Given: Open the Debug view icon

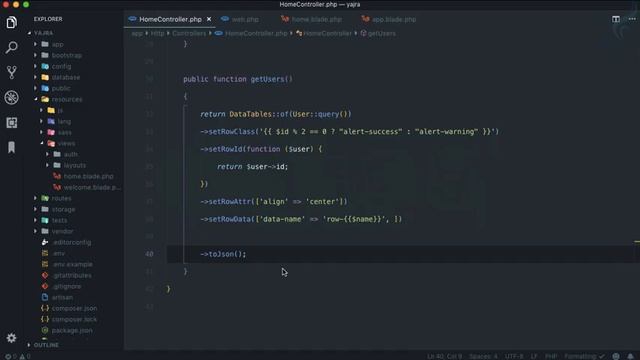Looking at the screenshot, I should (x=11, y=98).
